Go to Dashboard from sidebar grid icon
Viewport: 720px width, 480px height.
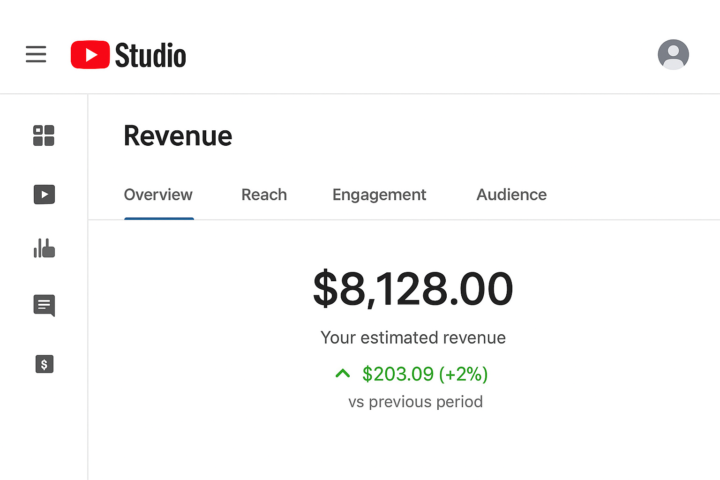(x=44, y=135)
